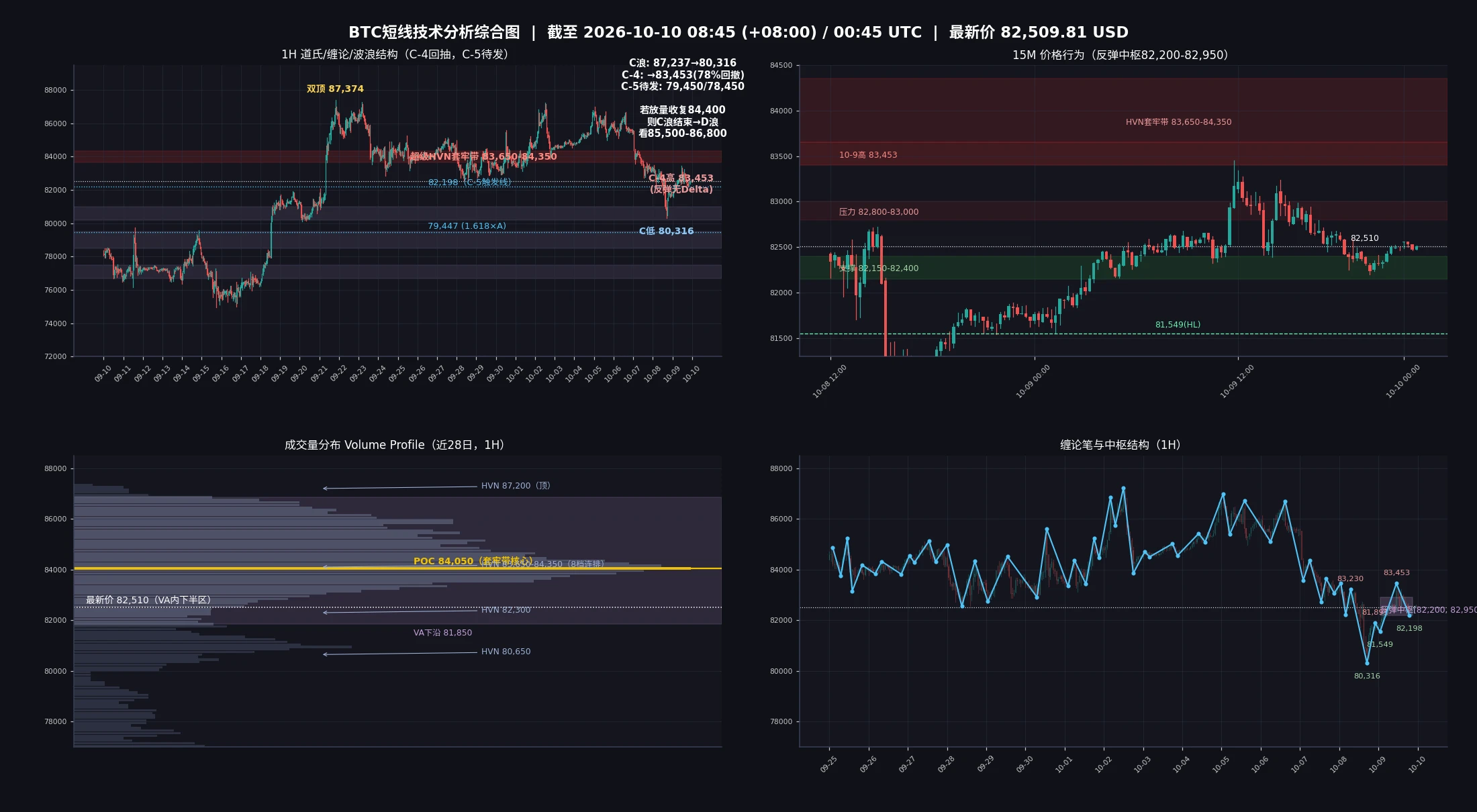Image resolution: width=1477 pixels, height=812 pixels.
Task: Click the HVN 80,650 volume label
Action: pyautogui.click(x=506, y=652)
